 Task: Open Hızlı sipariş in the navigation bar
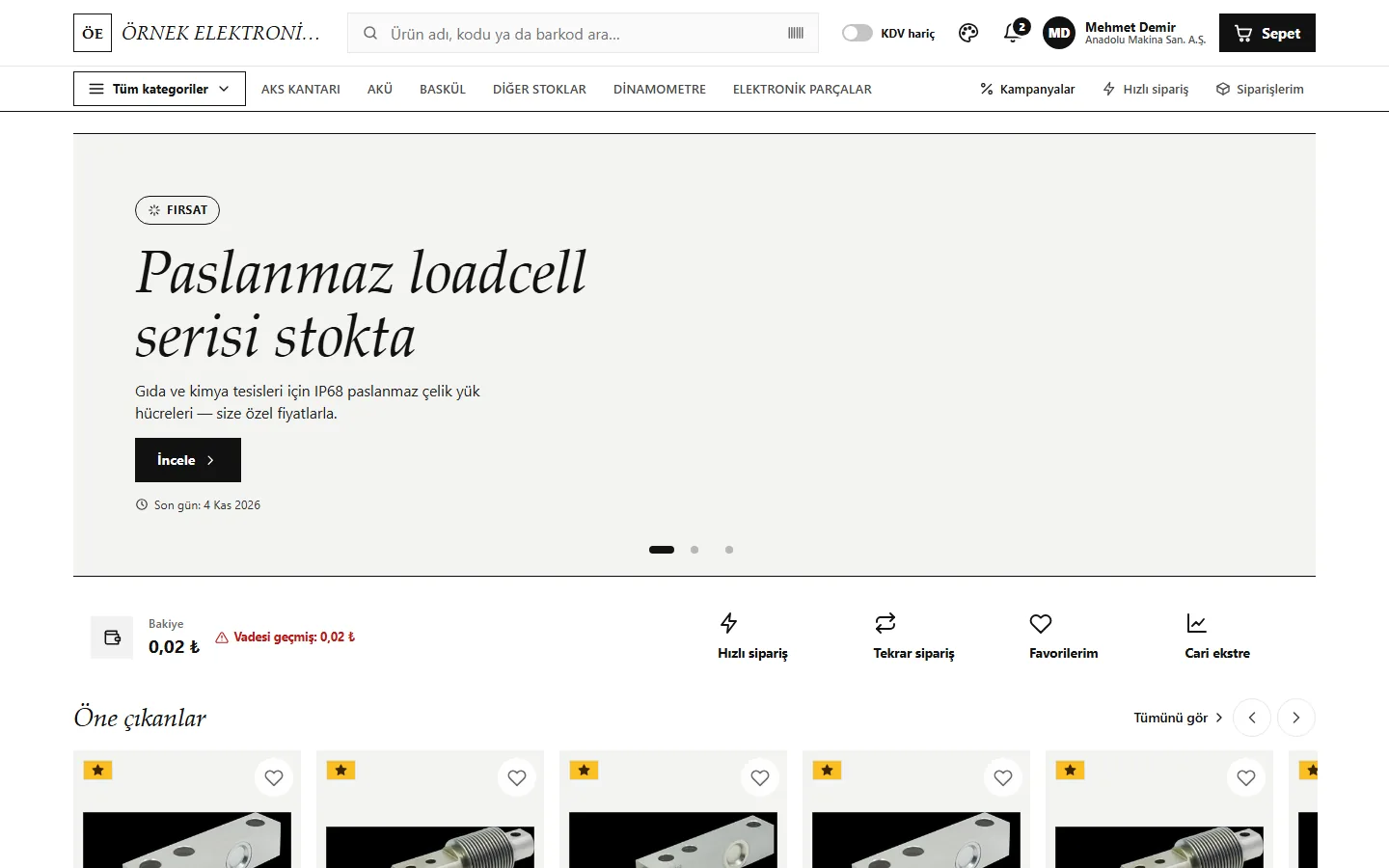(x=1146, y=89)
